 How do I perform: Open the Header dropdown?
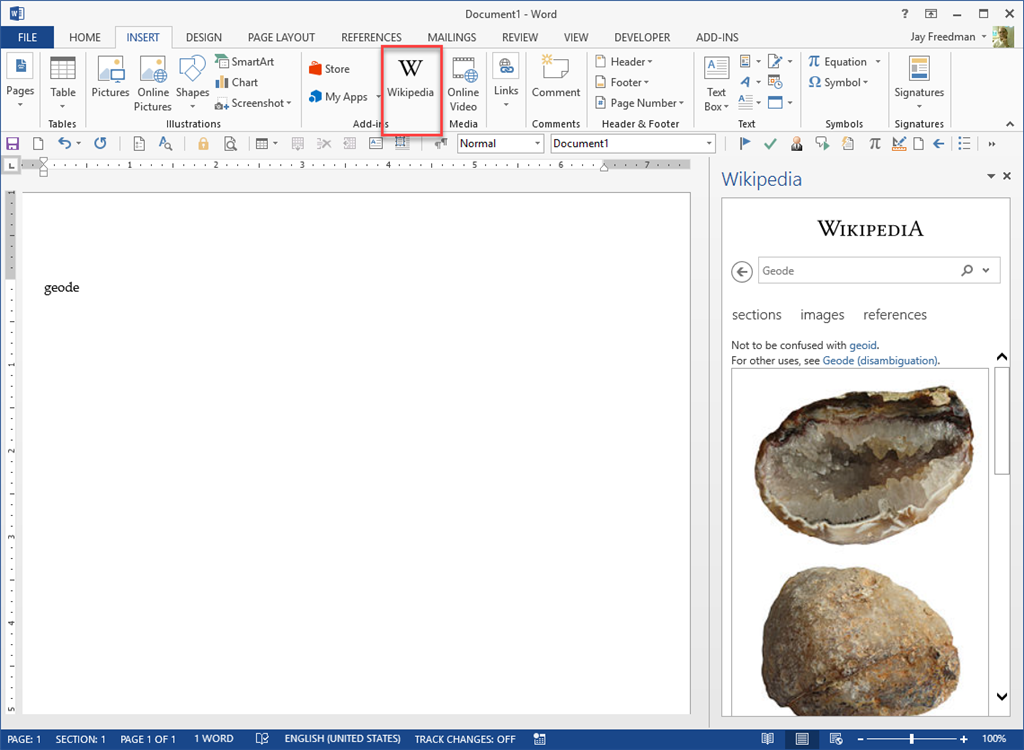(624, 61)
